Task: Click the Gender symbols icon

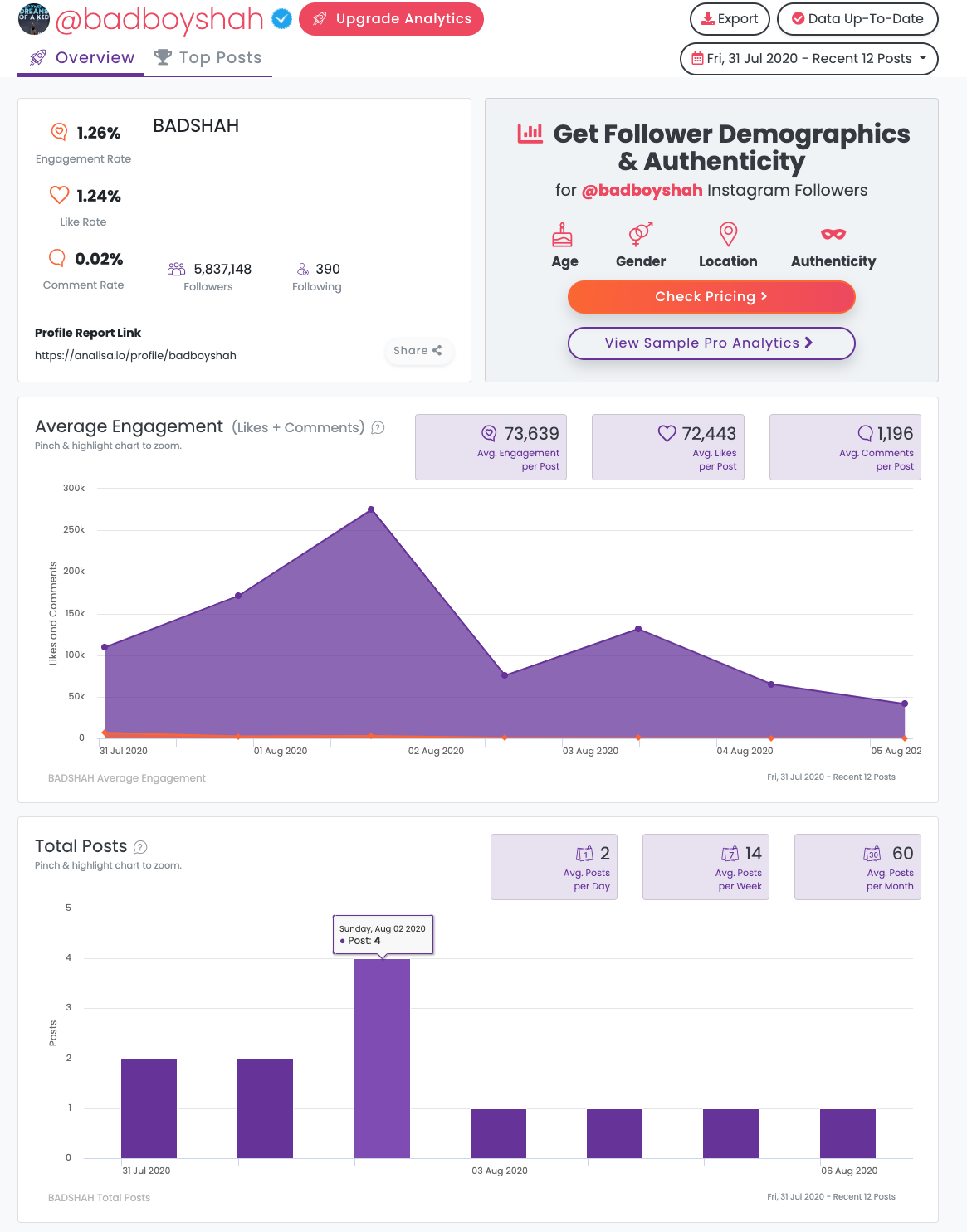Action: click(x=640, y=234)
